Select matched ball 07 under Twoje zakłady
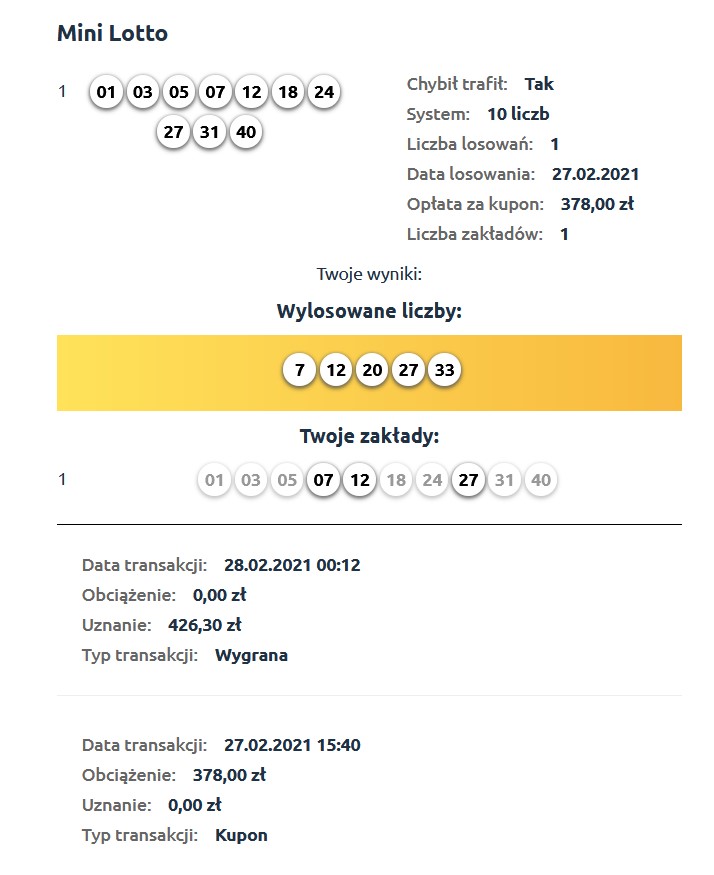The width and height of the screenshot is (714, 875). click(x=323, y=480)
